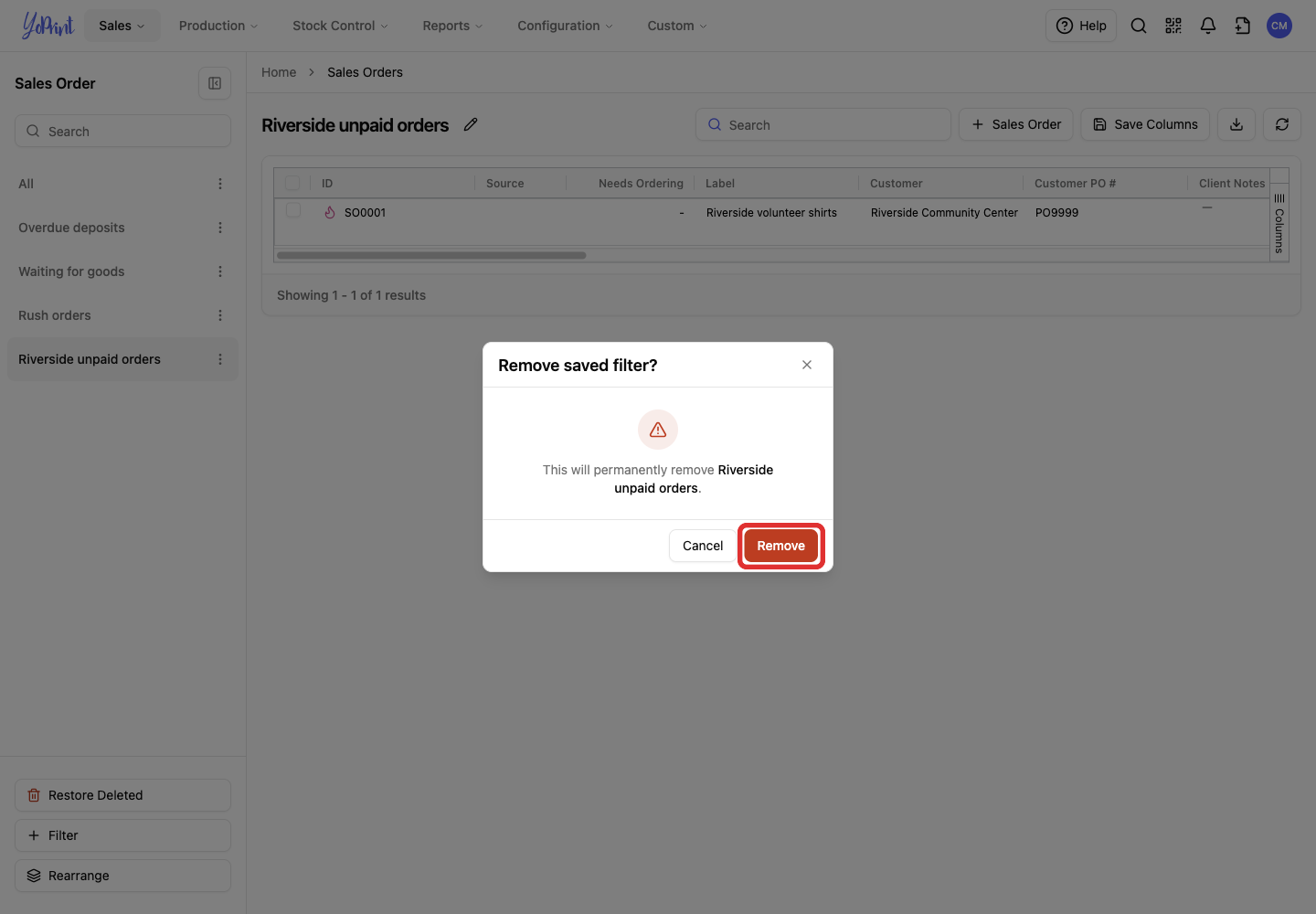Tick the select-all checkbox in table header
The image size is (1316, 914).
292,183
